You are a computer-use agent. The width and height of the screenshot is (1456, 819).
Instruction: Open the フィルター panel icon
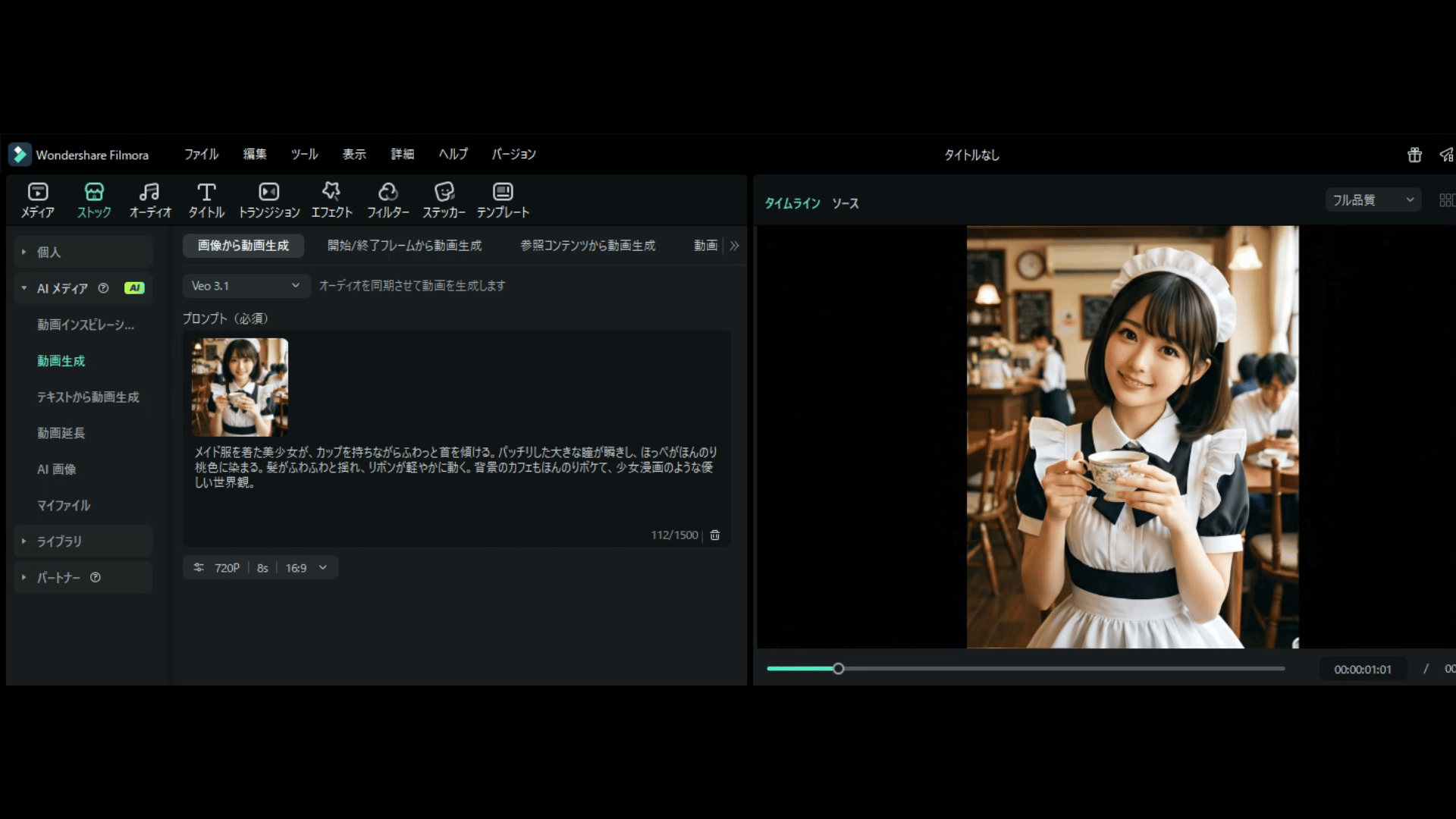[388, 199]
